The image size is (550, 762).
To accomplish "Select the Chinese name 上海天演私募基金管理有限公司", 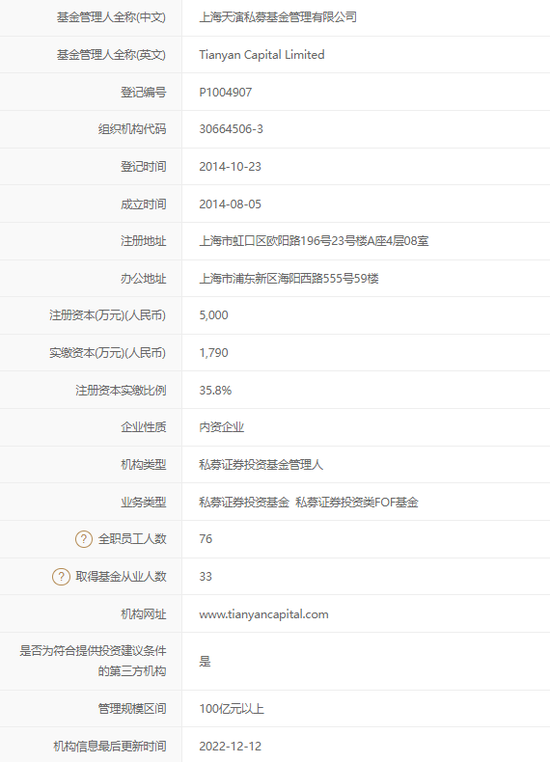I will (278, 17).
